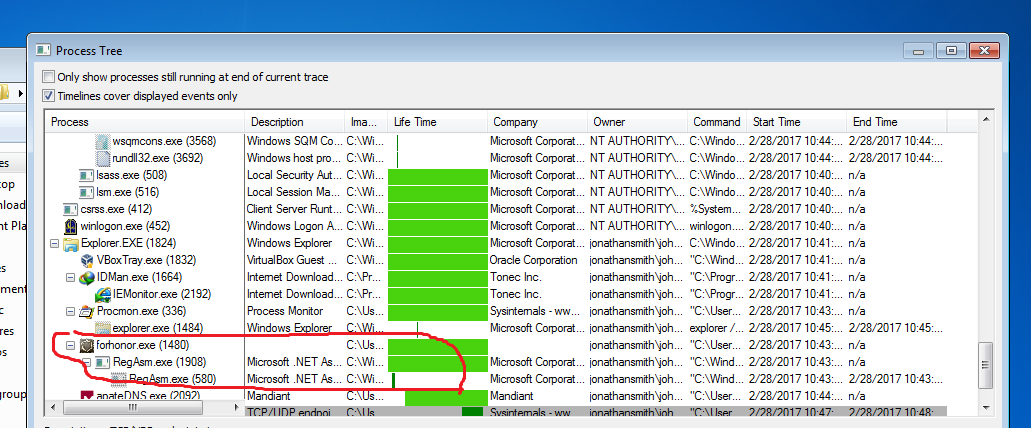Click the lsass.exe process icon
The height and width of the screenshot is (428, 1031).
click(86, 176)
